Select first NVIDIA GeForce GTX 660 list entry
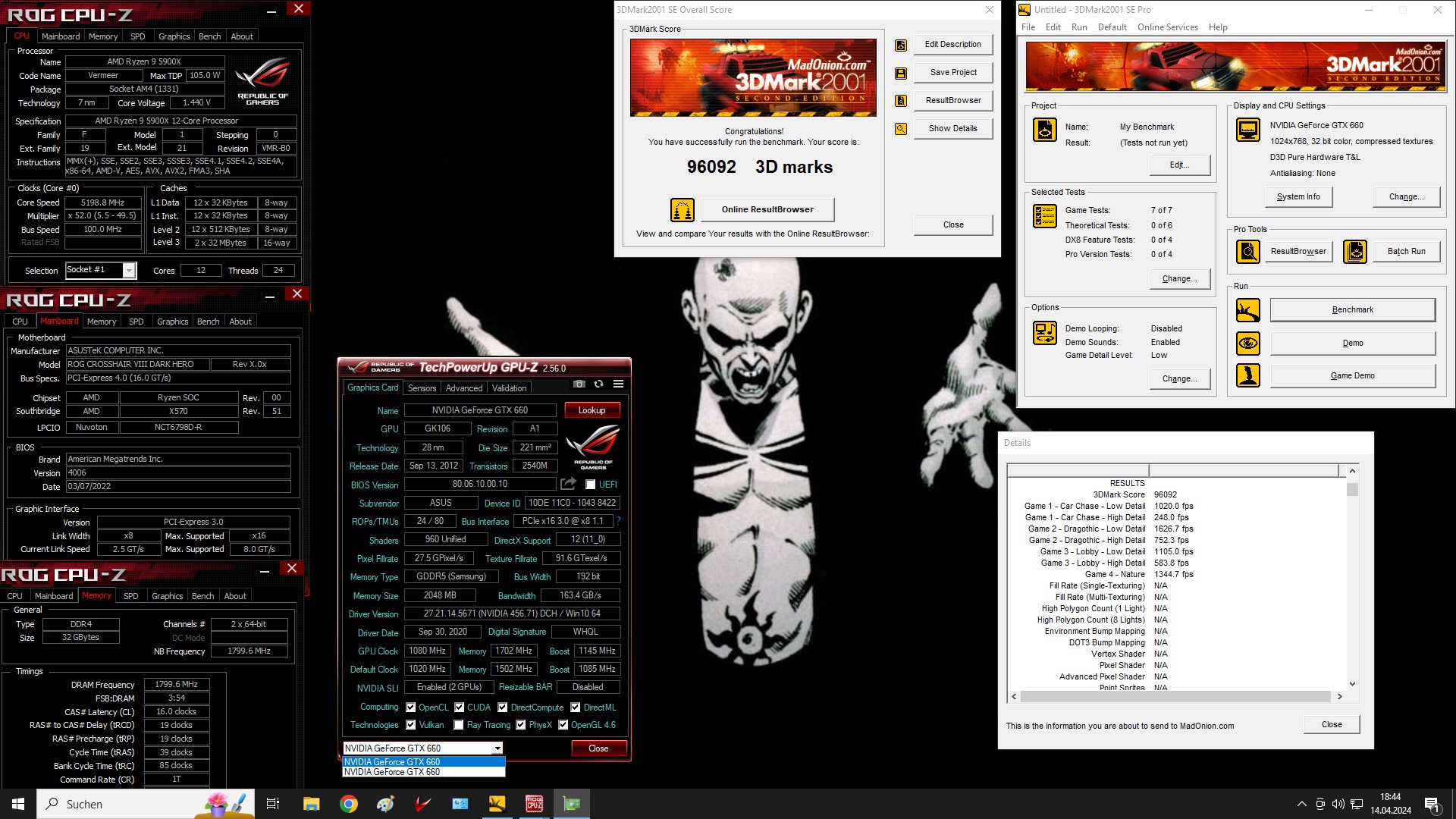 point(424,762)
